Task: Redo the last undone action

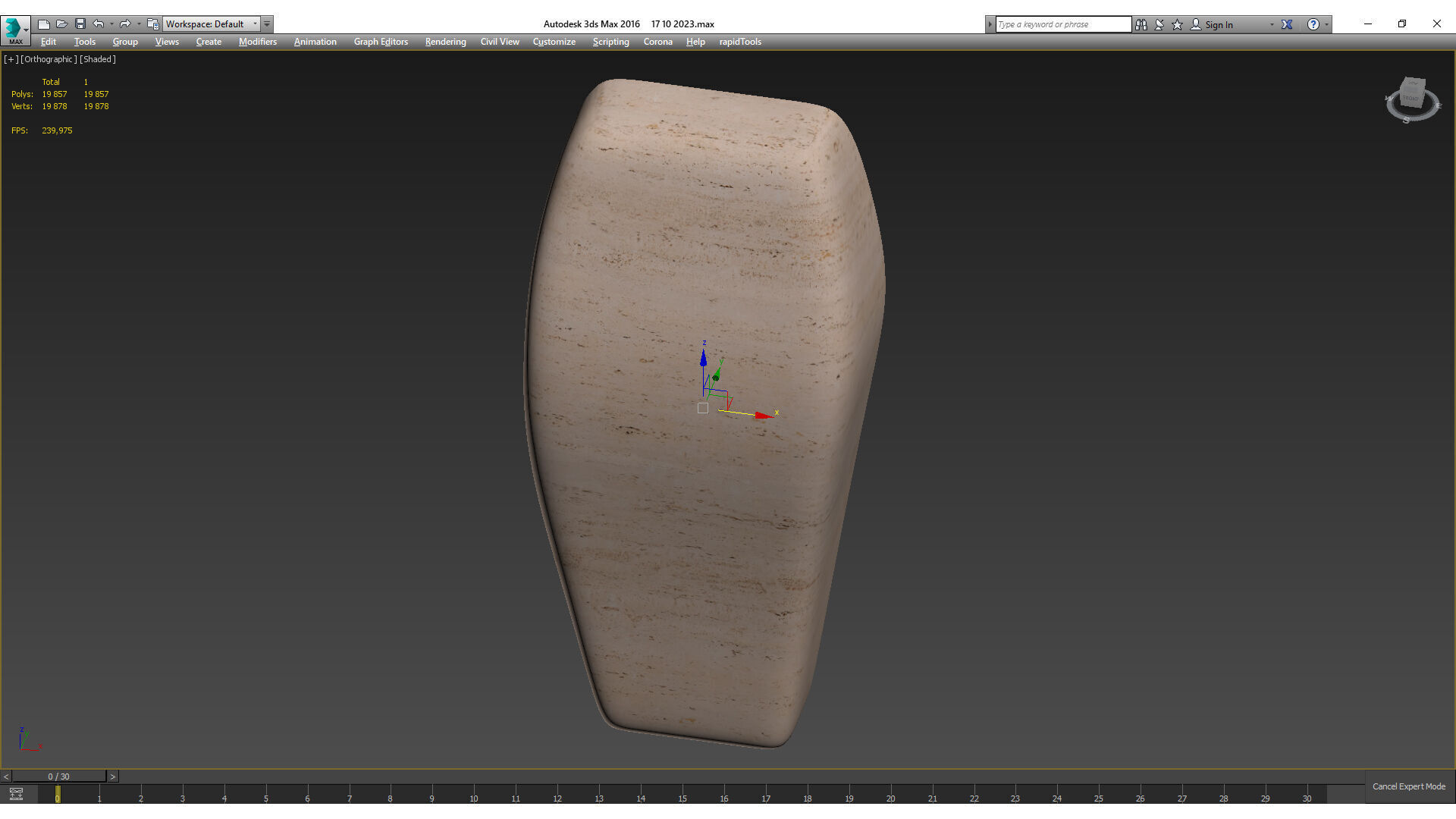Action: pyautogui.click(x=125, y=24)
